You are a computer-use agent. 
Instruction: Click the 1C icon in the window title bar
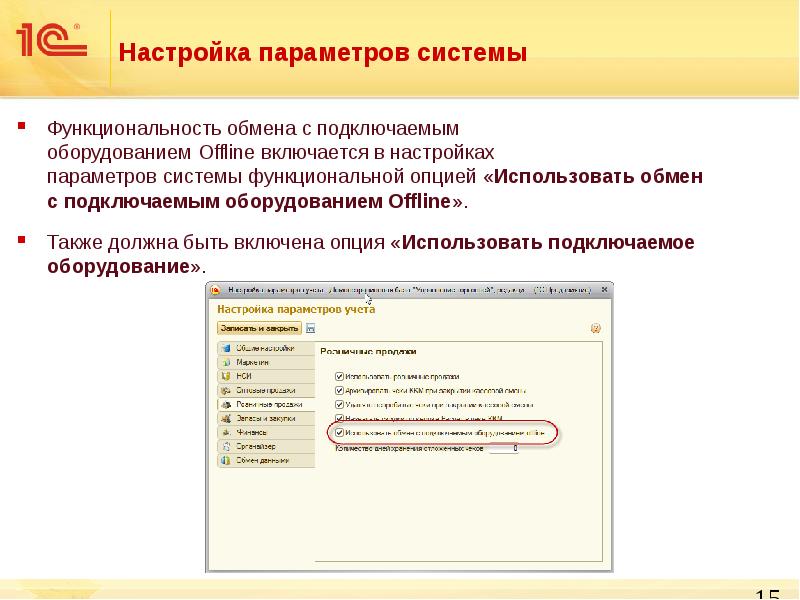217,290
